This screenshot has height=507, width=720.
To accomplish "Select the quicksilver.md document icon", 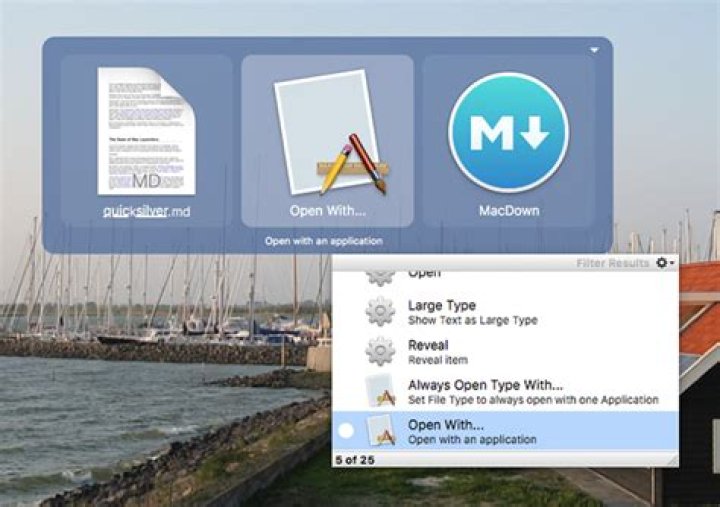I will 146,131.
